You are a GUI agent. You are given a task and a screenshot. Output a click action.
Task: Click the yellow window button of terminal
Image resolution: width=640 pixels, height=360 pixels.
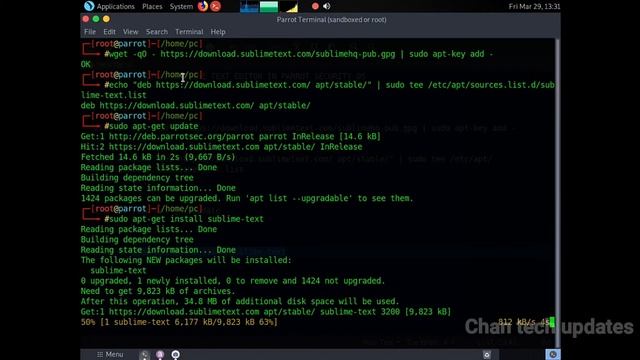click(x=106, y=19)
